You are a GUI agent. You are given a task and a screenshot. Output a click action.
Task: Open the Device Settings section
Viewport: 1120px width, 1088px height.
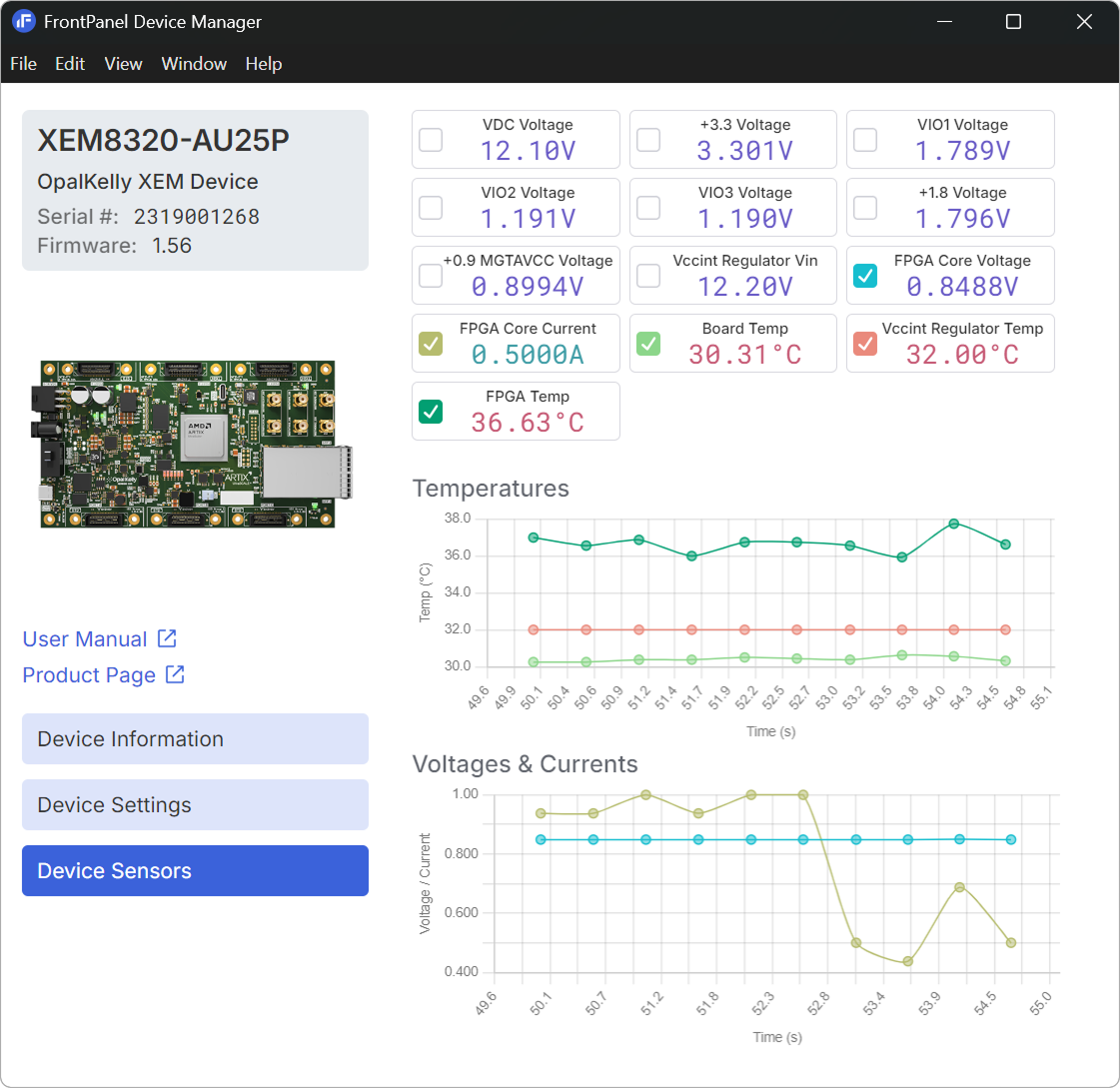pos(195,804)
